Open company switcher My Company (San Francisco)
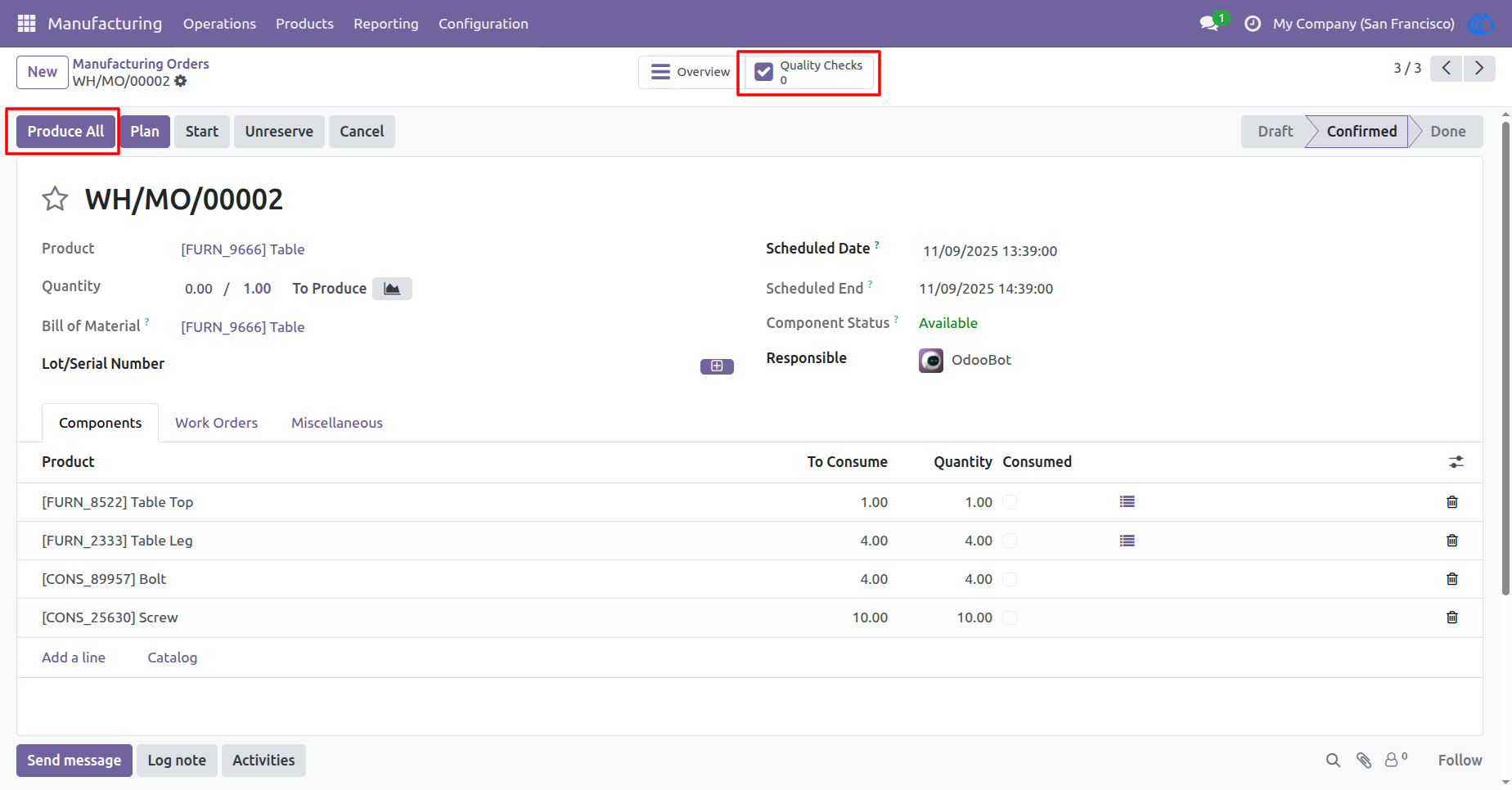The height and width of the screenshot is (790, 1512). pyautogui.click(x=1363, y=24)
